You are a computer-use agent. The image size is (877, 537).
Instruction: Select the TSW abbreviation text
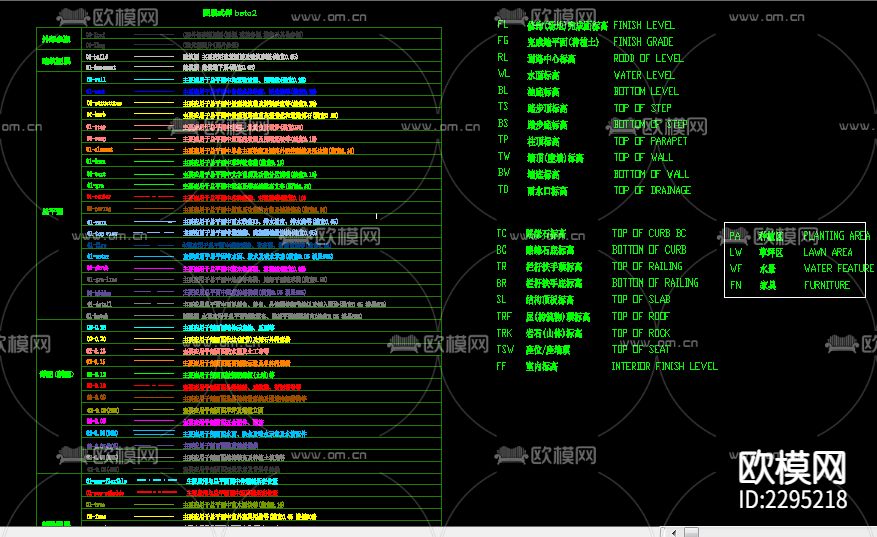pyautogui.click(x=504, y=349)
